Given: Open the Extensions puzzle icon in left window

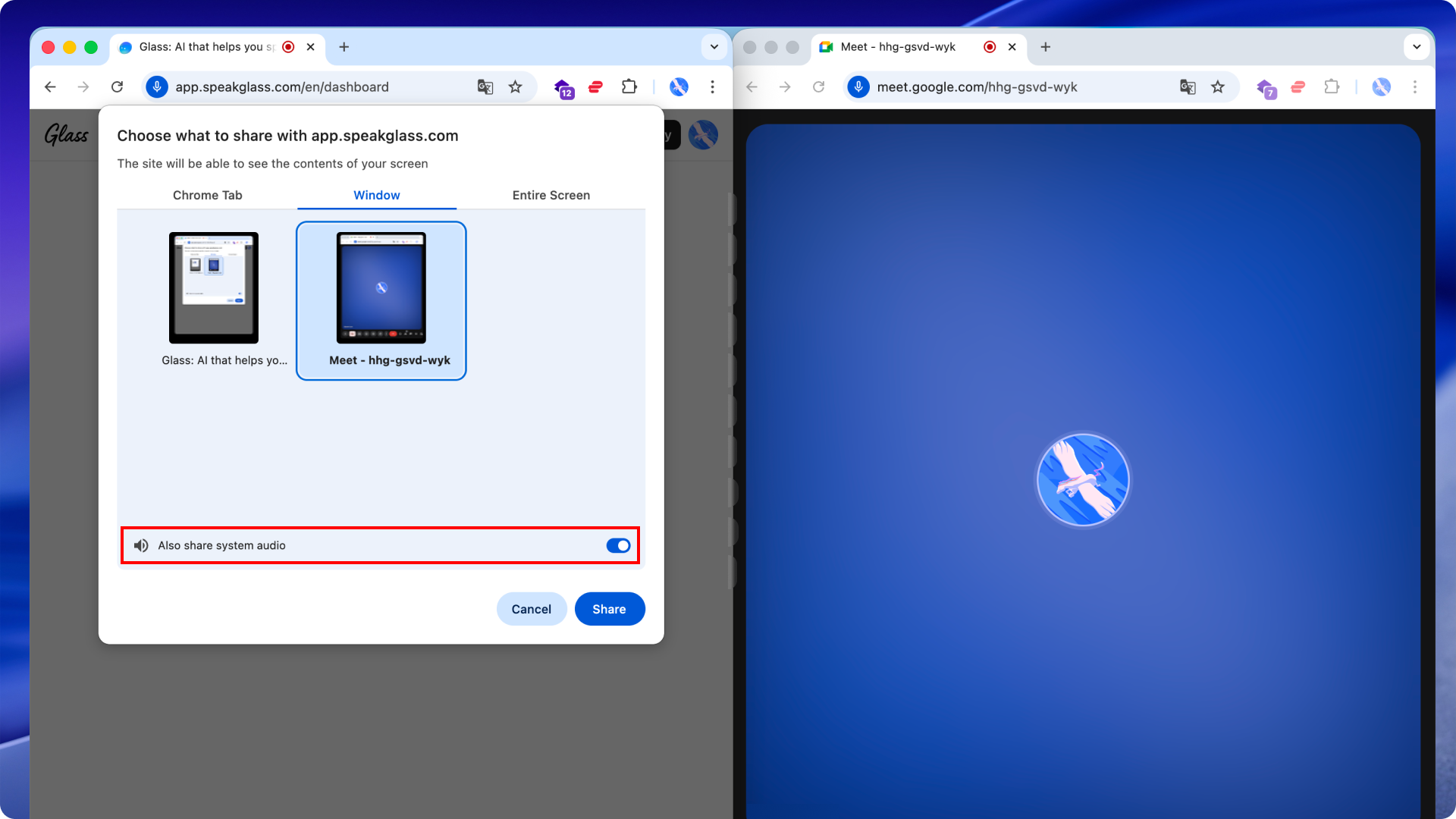Looking at the screenshot, I should [x=629, y=87].
